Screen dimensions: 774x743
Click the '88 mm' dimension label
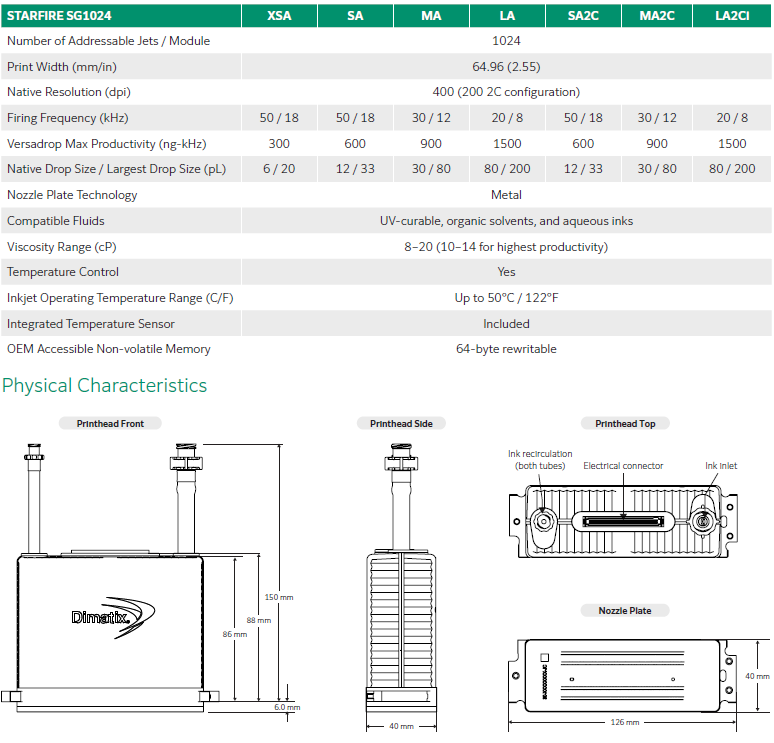point(259,621)
